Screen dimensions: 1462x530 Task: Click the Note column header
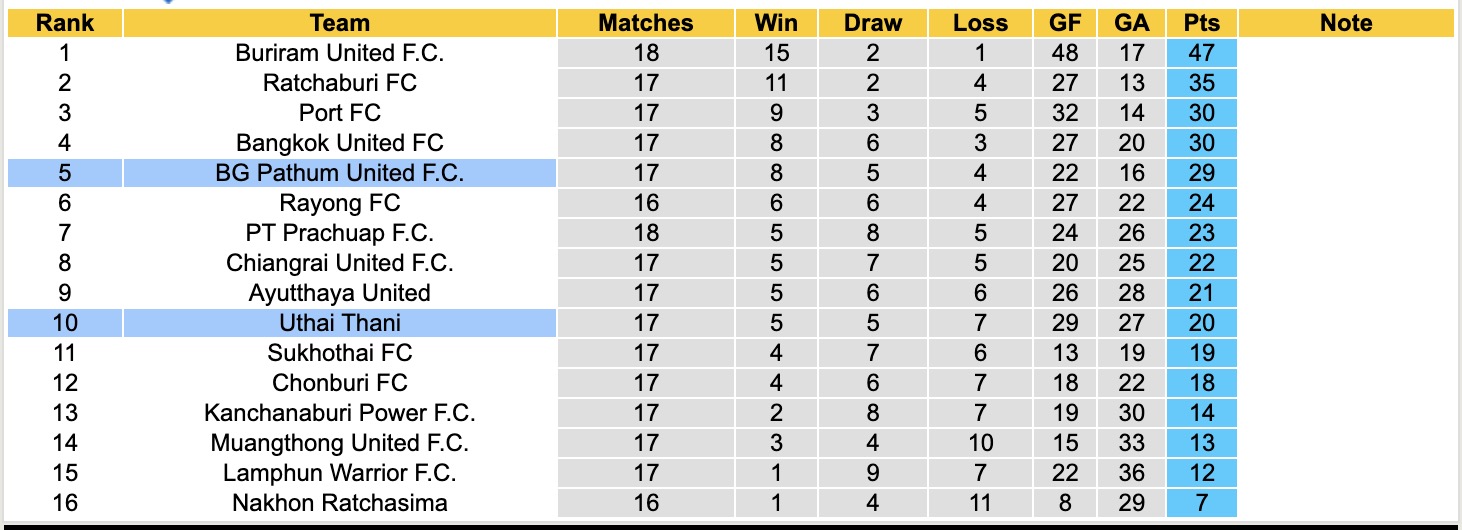pyautogui.click(x=1346, y=23)
